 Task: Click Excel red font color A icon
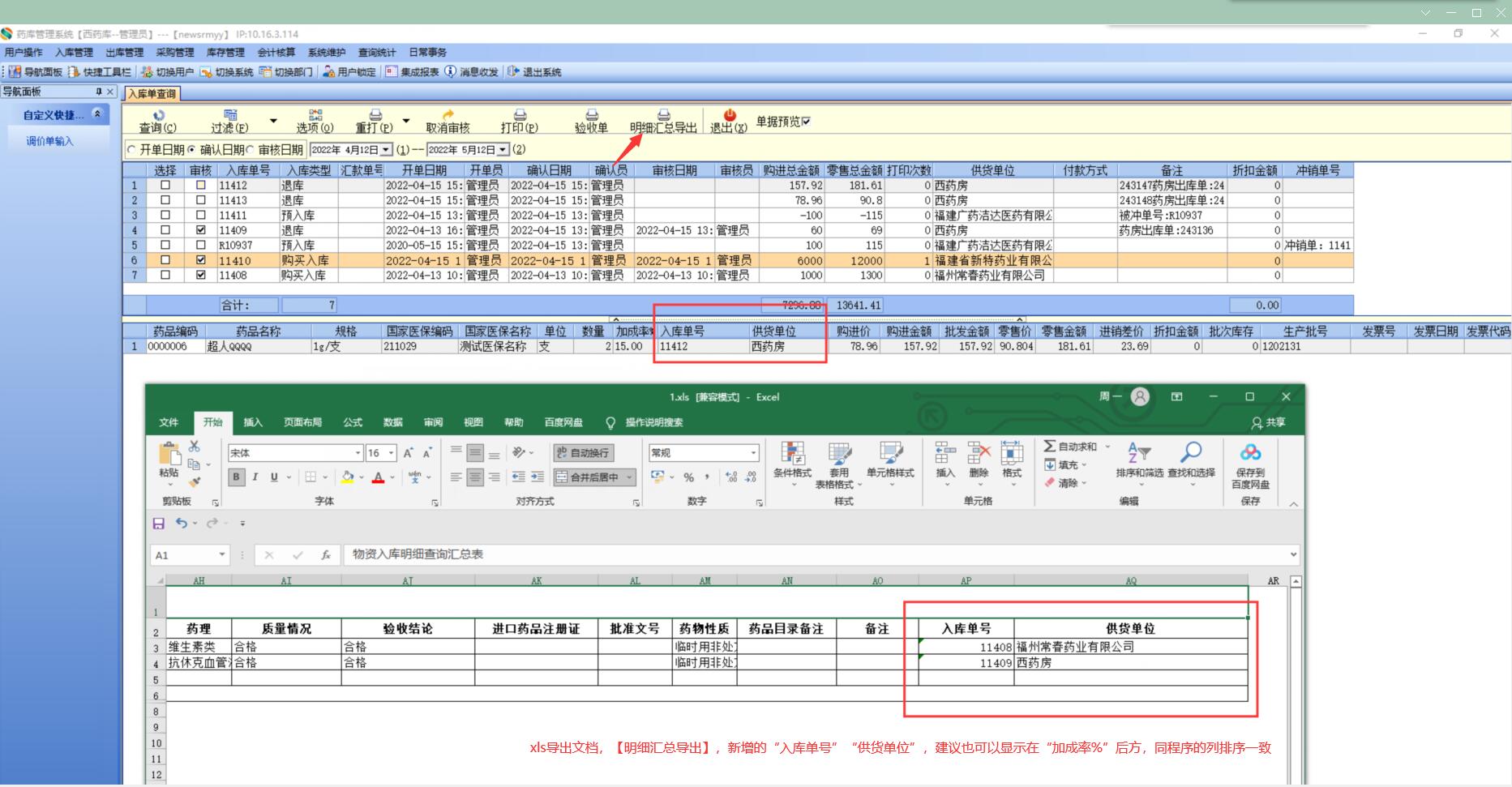pyautogui.click(x=378, y=477)
